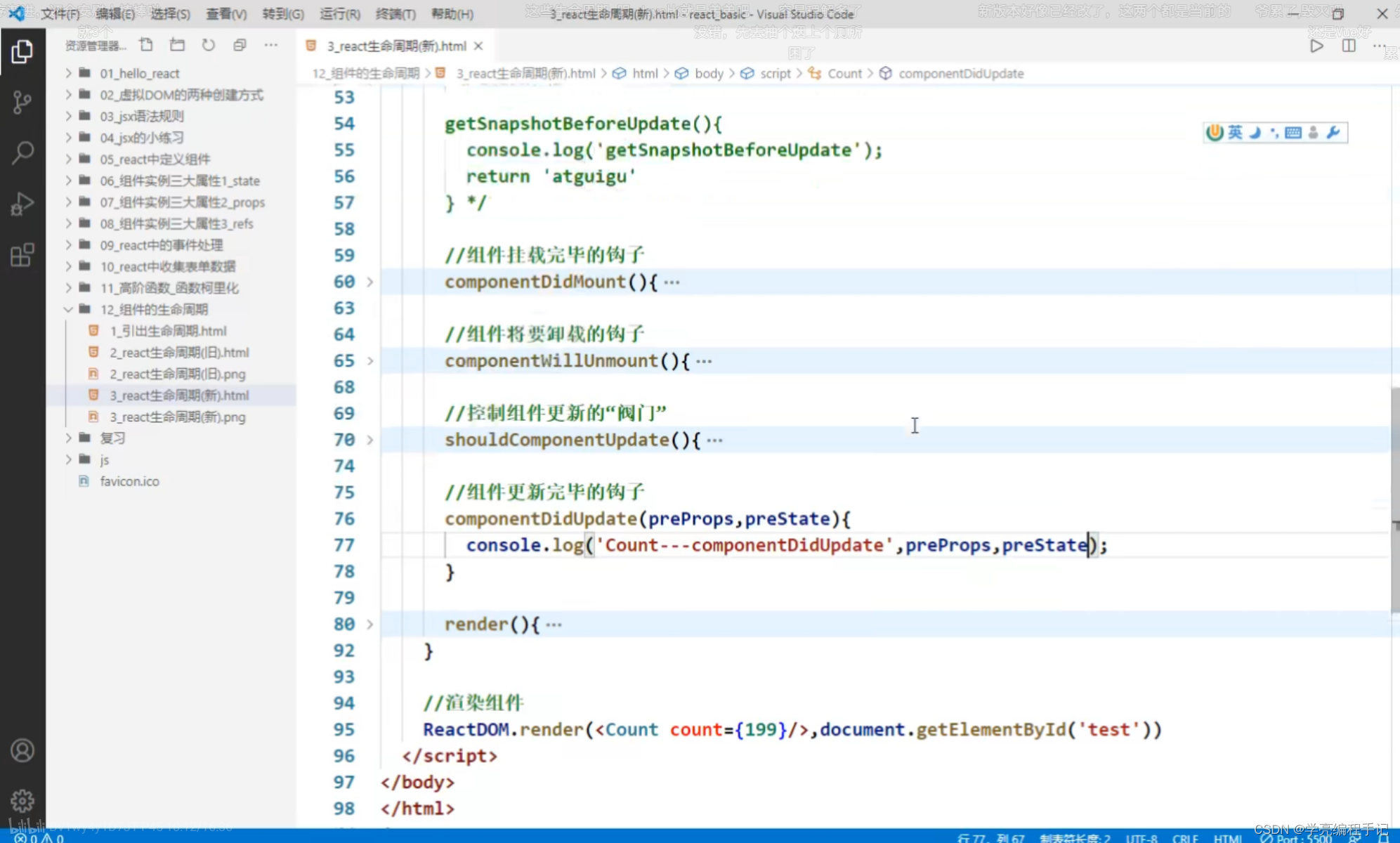Expand the 05_react中定义组件 folder
The image size is (1400, 843).
pos(155,159)
